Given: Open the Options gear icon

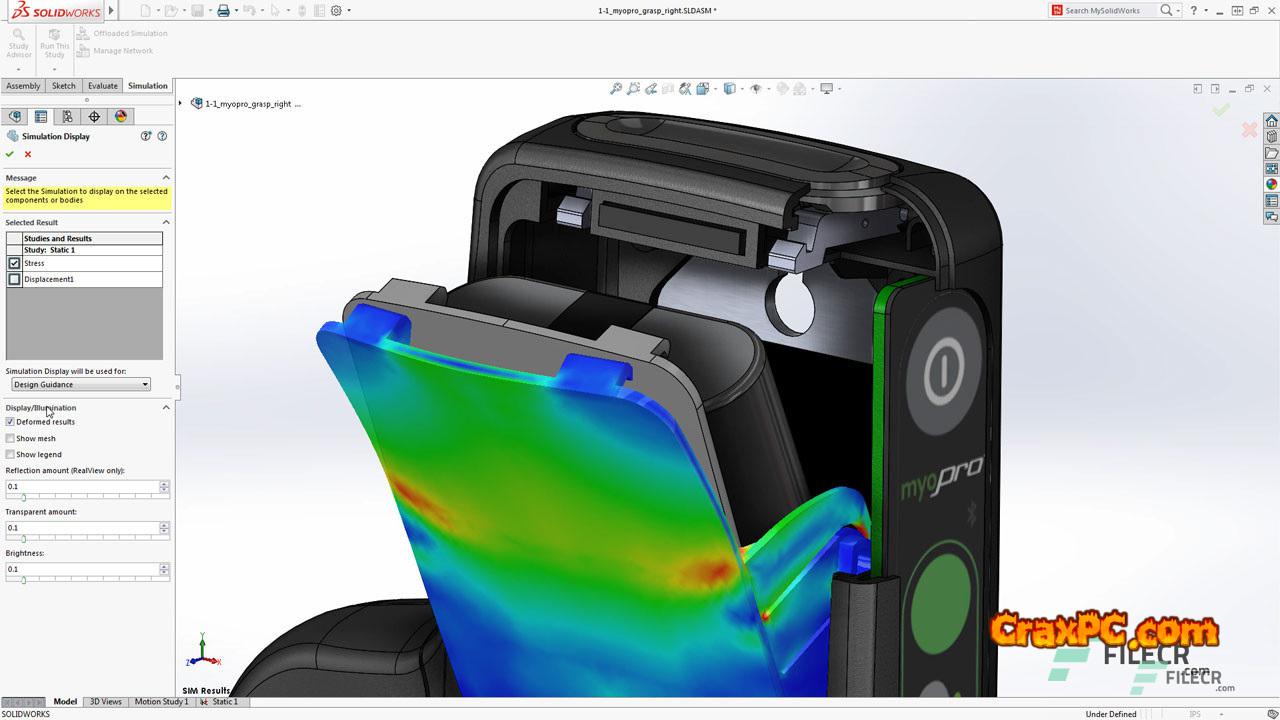Looking at the screenshot, I should click(336, 11).
